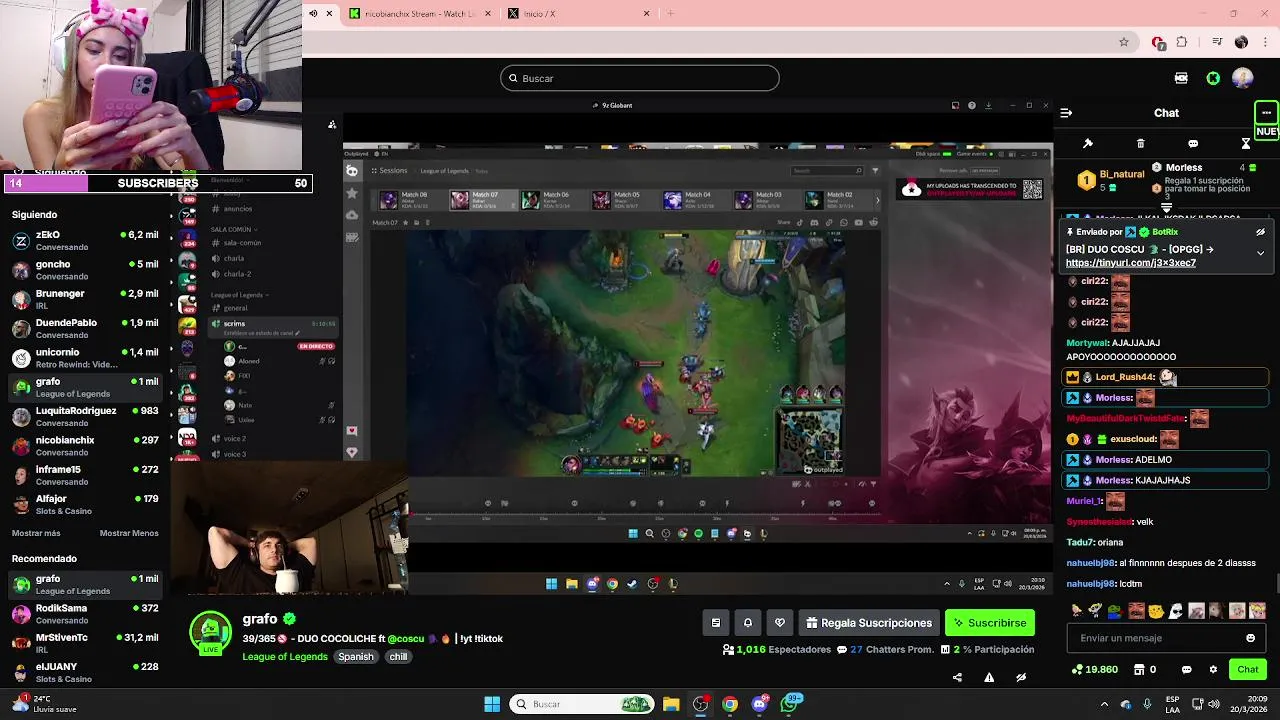
Task: Open the emoji picker in message box
Action: pos(1250,638)
